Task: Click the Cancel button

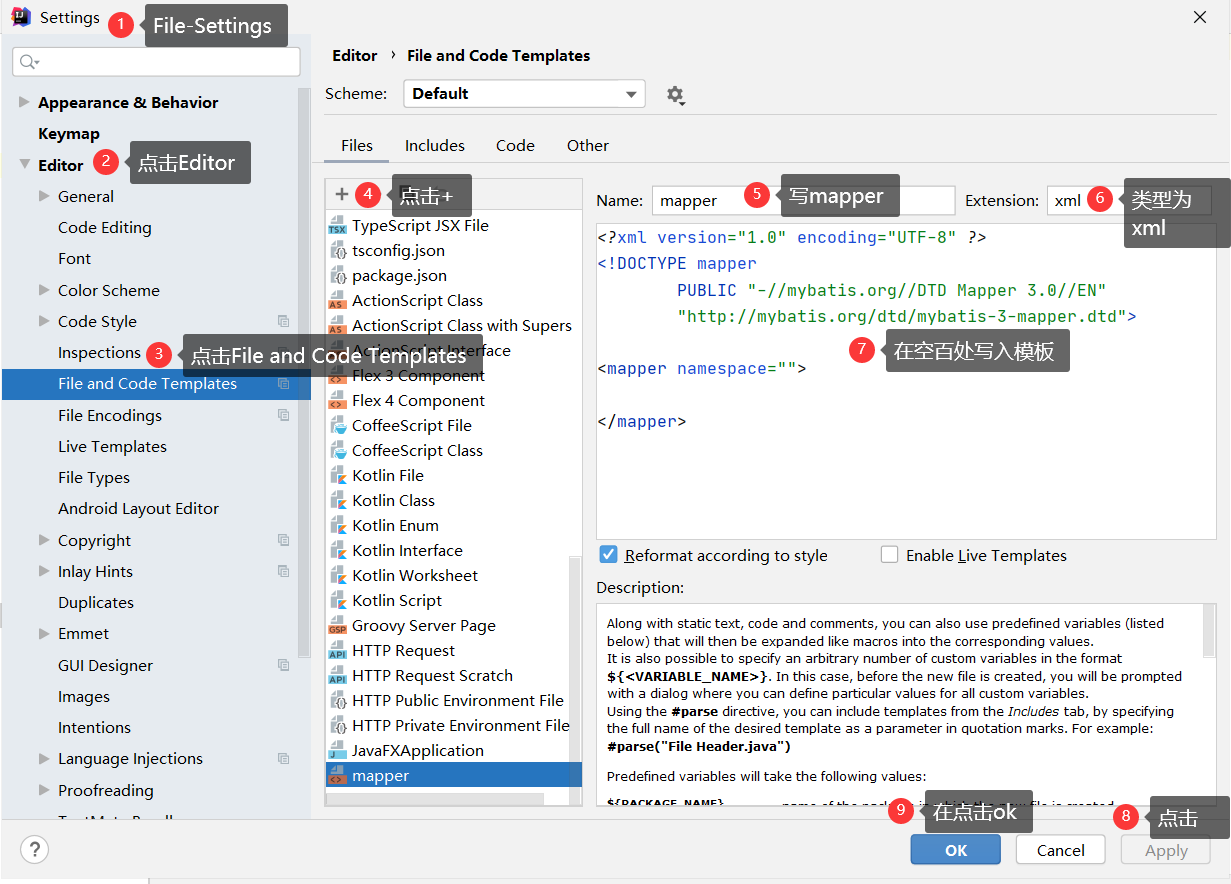Action: 1061,850
